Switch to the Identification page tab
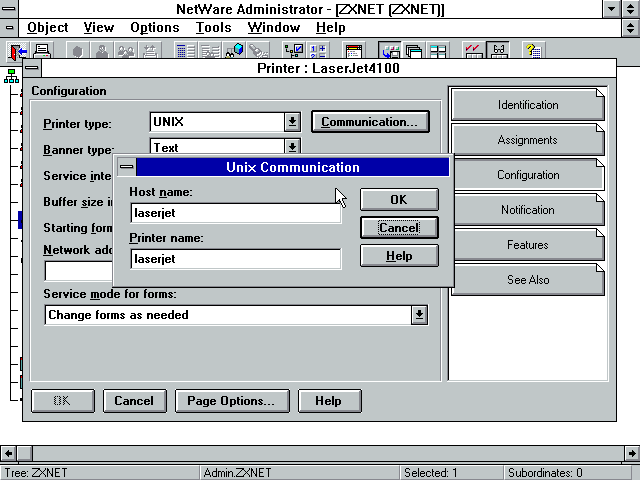 tap(527, 104)
